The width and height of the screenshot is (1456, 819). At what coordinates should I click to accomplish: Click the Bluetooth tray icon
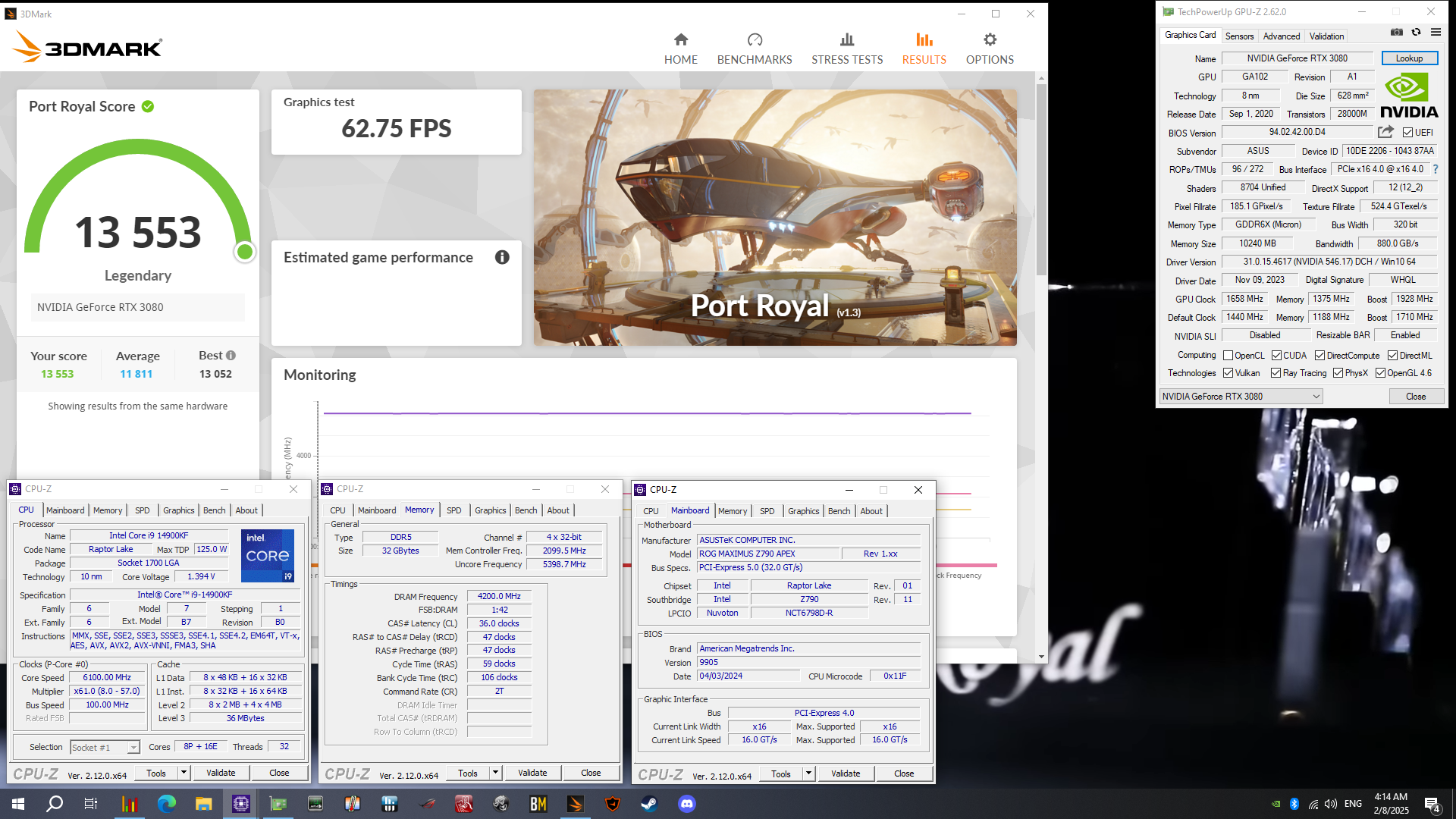(1294, 804)
